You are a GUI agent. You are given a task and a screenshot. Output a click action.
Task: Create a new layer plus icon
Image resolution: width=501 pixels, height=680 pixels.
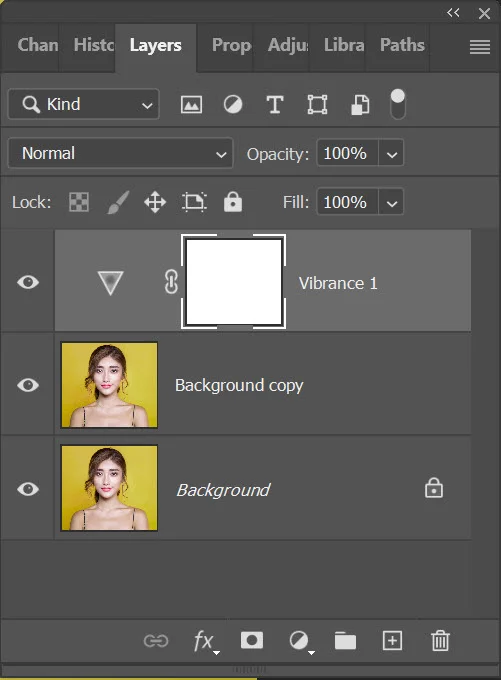(x=392, y=641)
